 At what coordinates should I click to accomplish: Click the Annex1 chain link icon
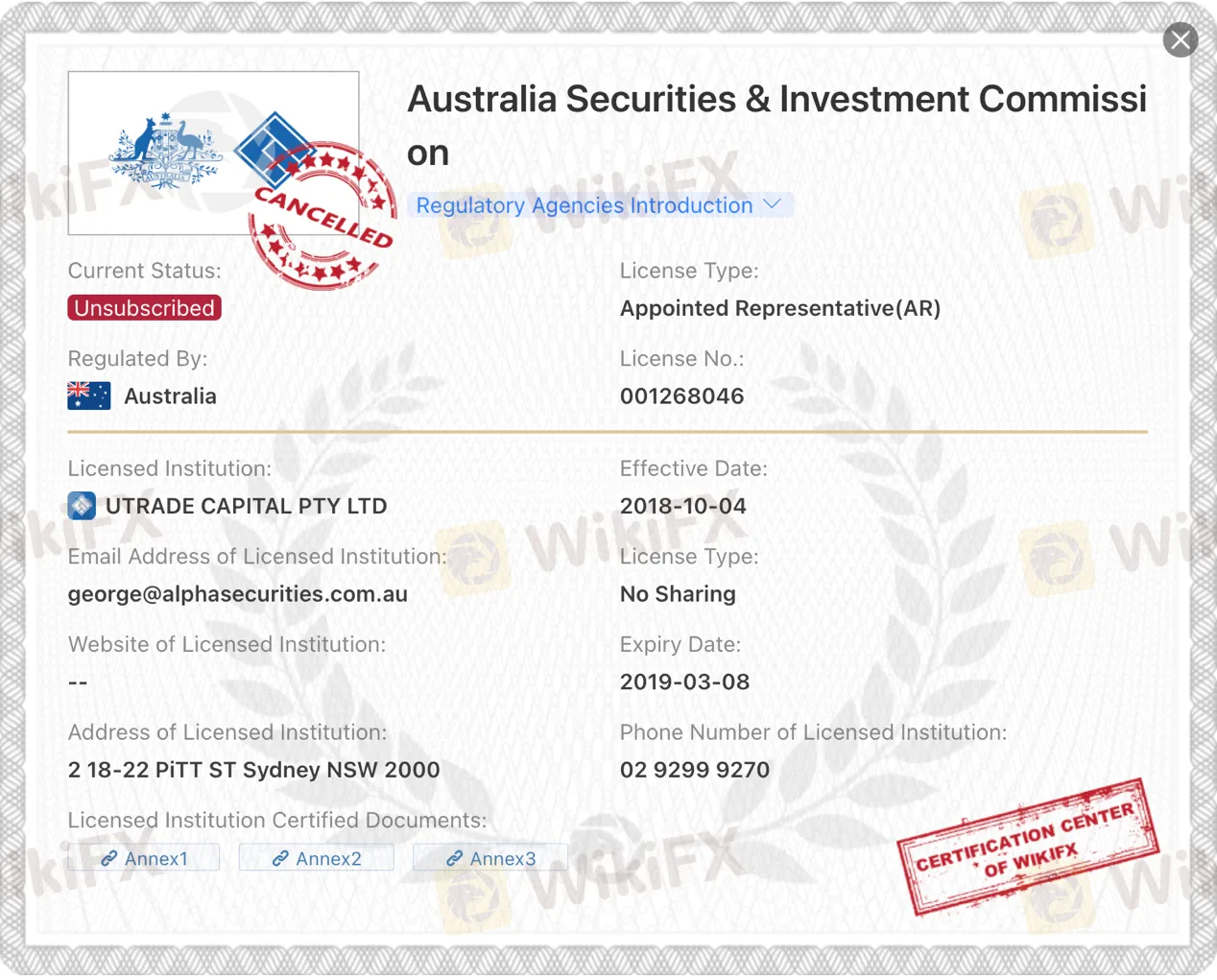109,858
